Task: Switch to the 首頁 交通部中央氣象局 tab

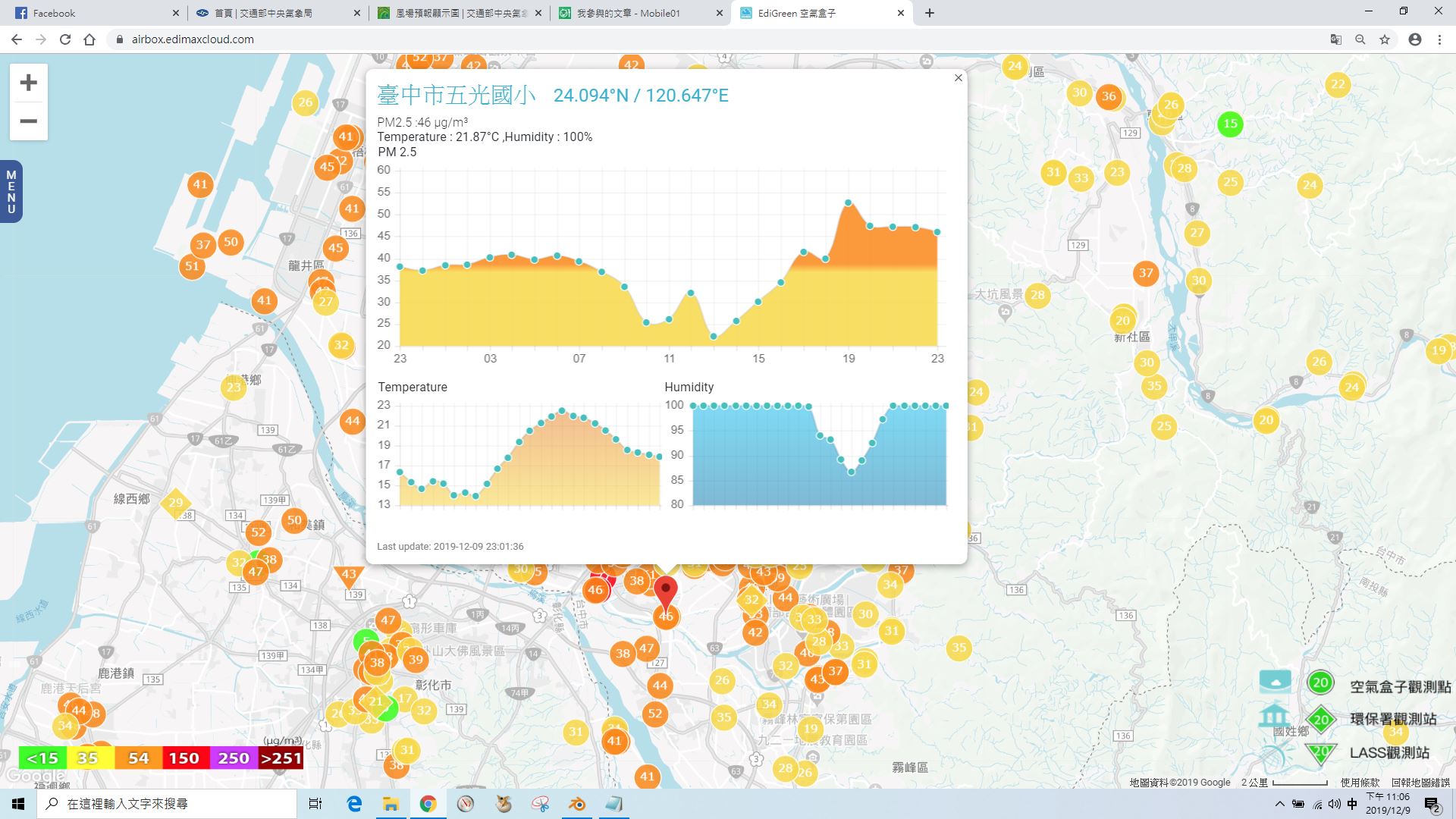Action: click(x=277, y=13)
